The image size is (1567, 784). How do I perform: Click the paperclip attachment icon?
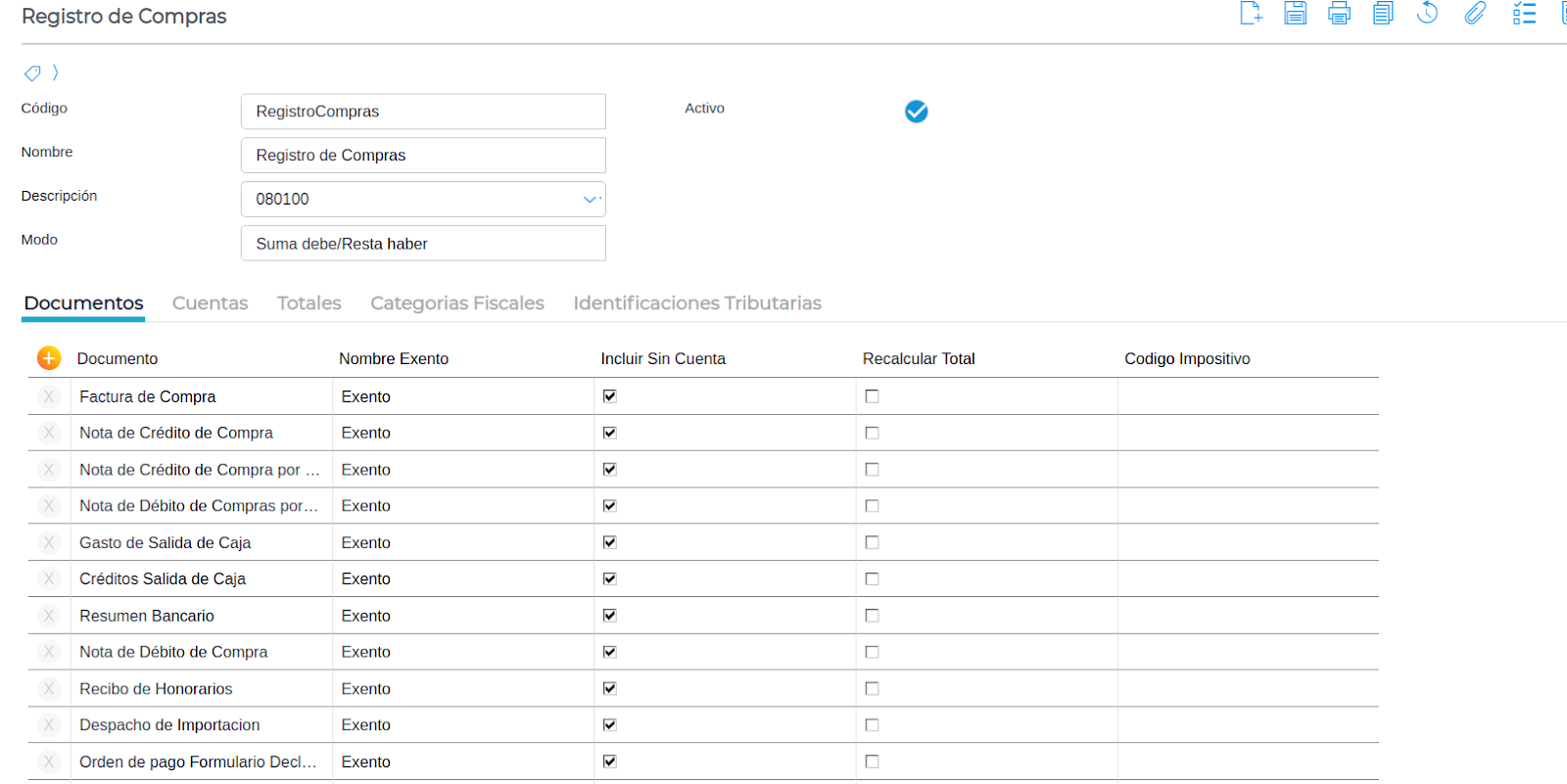(x=1475, y=14)
